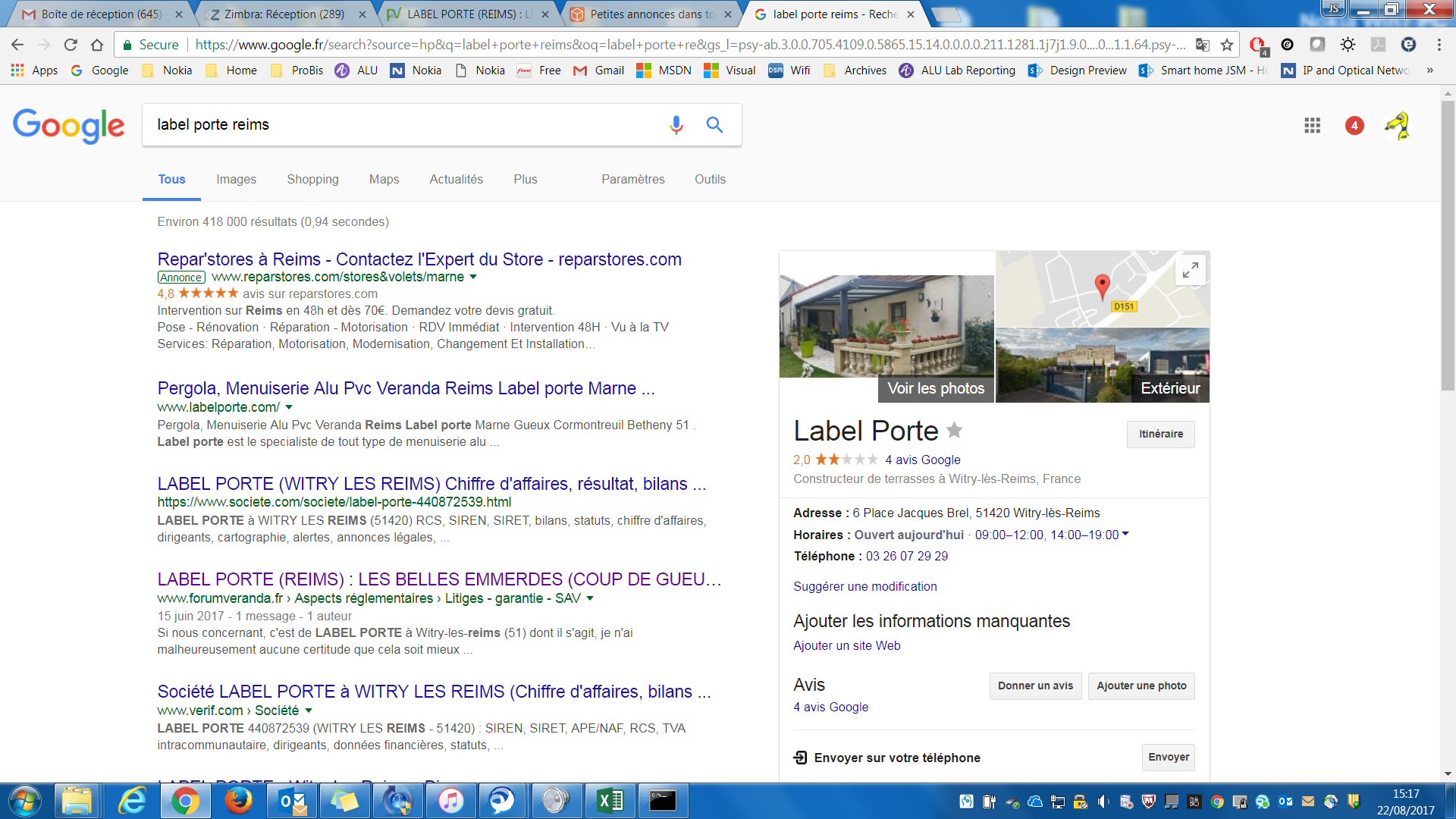The width and height of the screenshot is (1456, 819).
Task: Bookmark page with the star icon
Action: tap(1227, 45)
